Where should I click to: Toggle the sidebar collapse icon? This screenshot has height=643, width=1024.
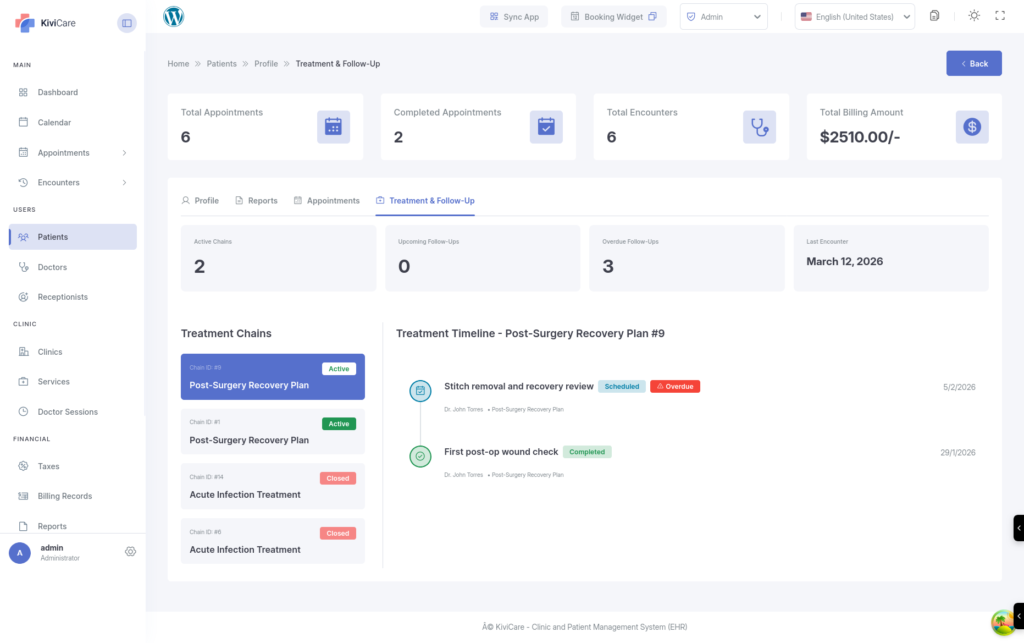[126, 23]
